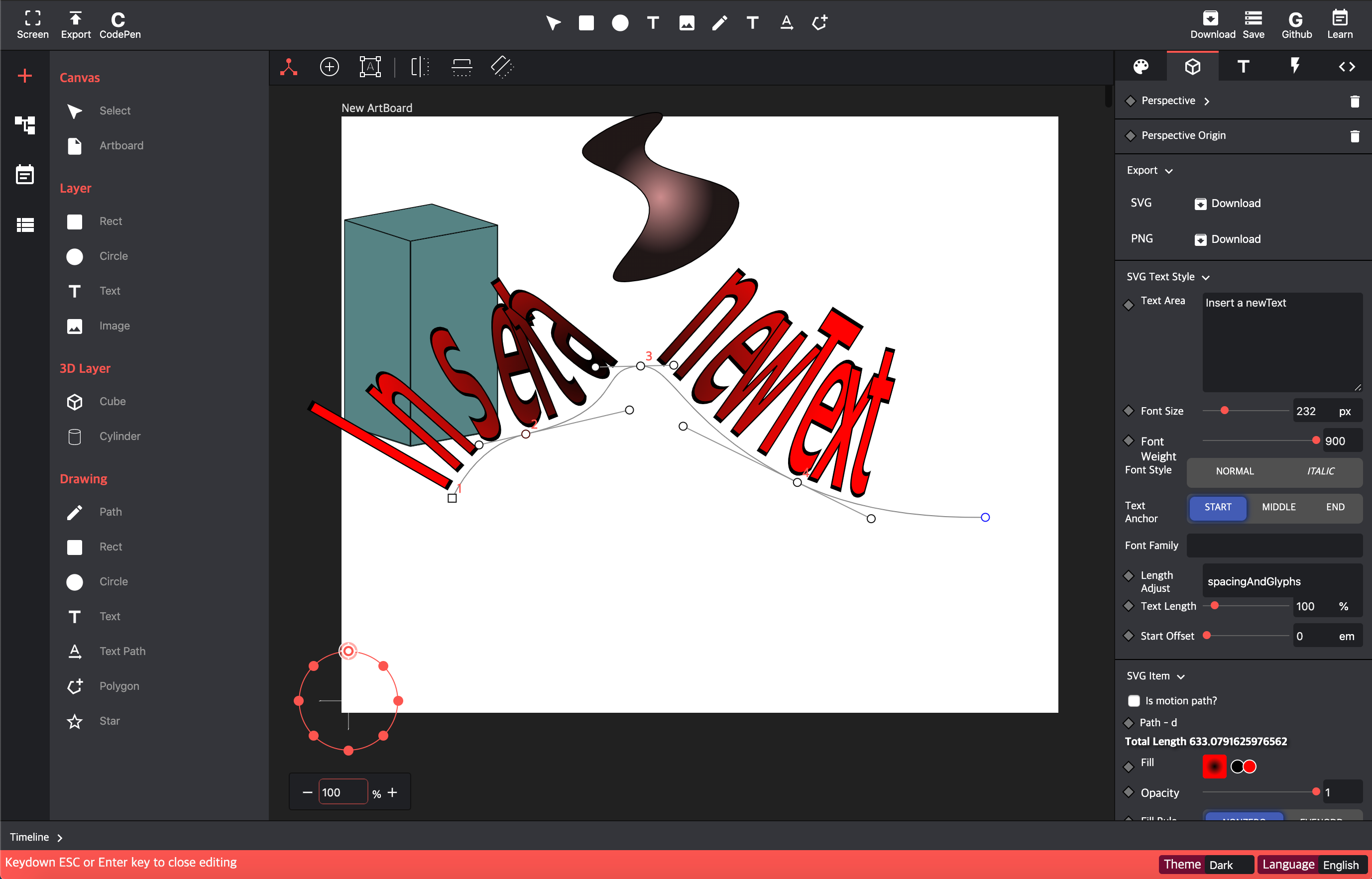Screen dimensions: 1372x879
Task: Download the PNG export
Action: pyautogui.click(x=1228, y=239)
